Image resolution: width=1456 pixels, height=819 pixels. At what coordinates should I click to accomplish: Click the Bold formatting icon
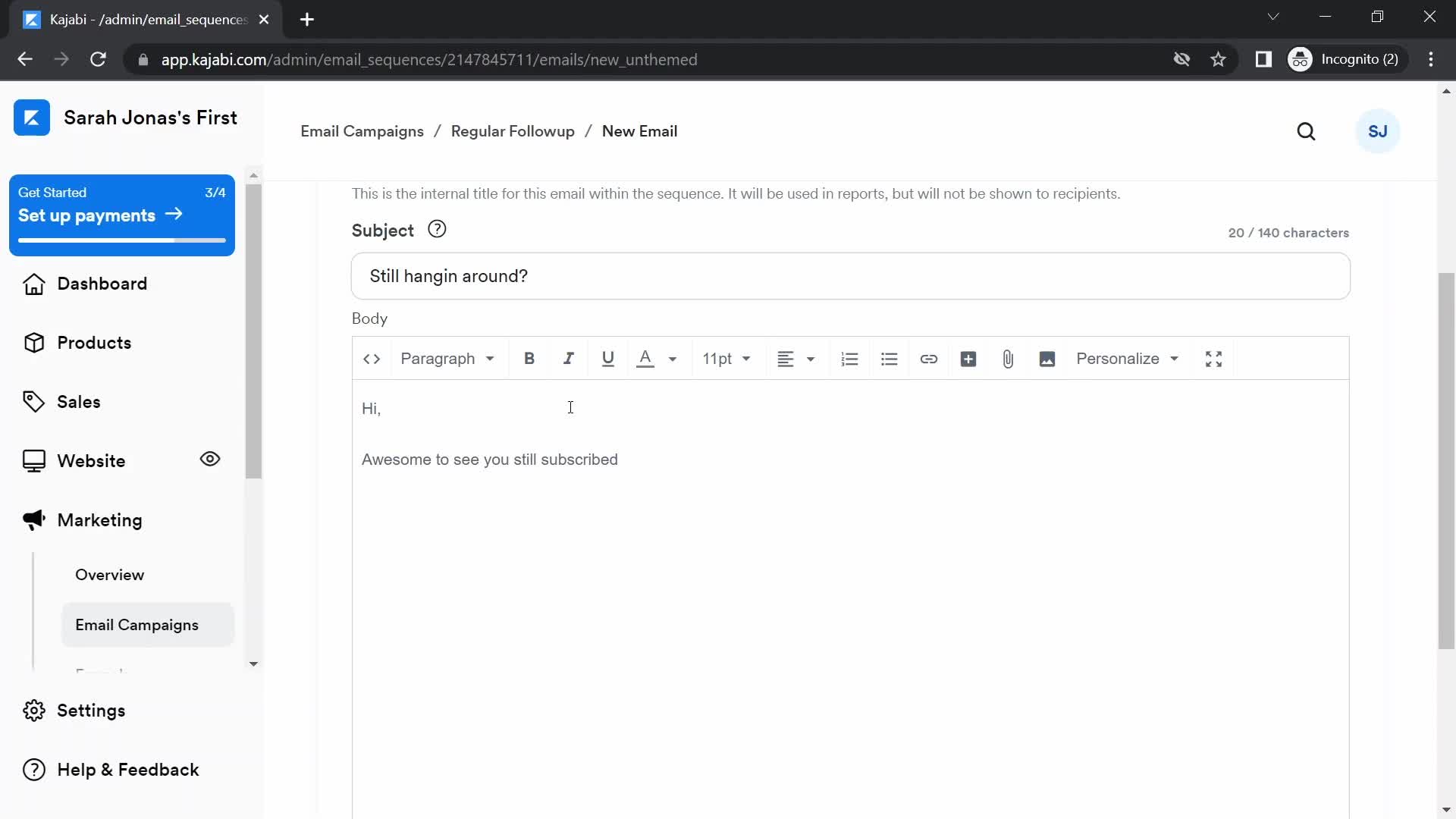(x=528, y=358)
